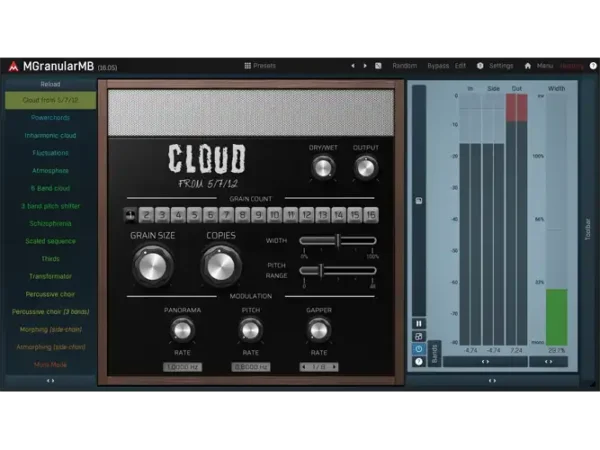The width and height of the screenshot is (600, 450).
Task: Set grain count to 2
Action: [146, 215]
